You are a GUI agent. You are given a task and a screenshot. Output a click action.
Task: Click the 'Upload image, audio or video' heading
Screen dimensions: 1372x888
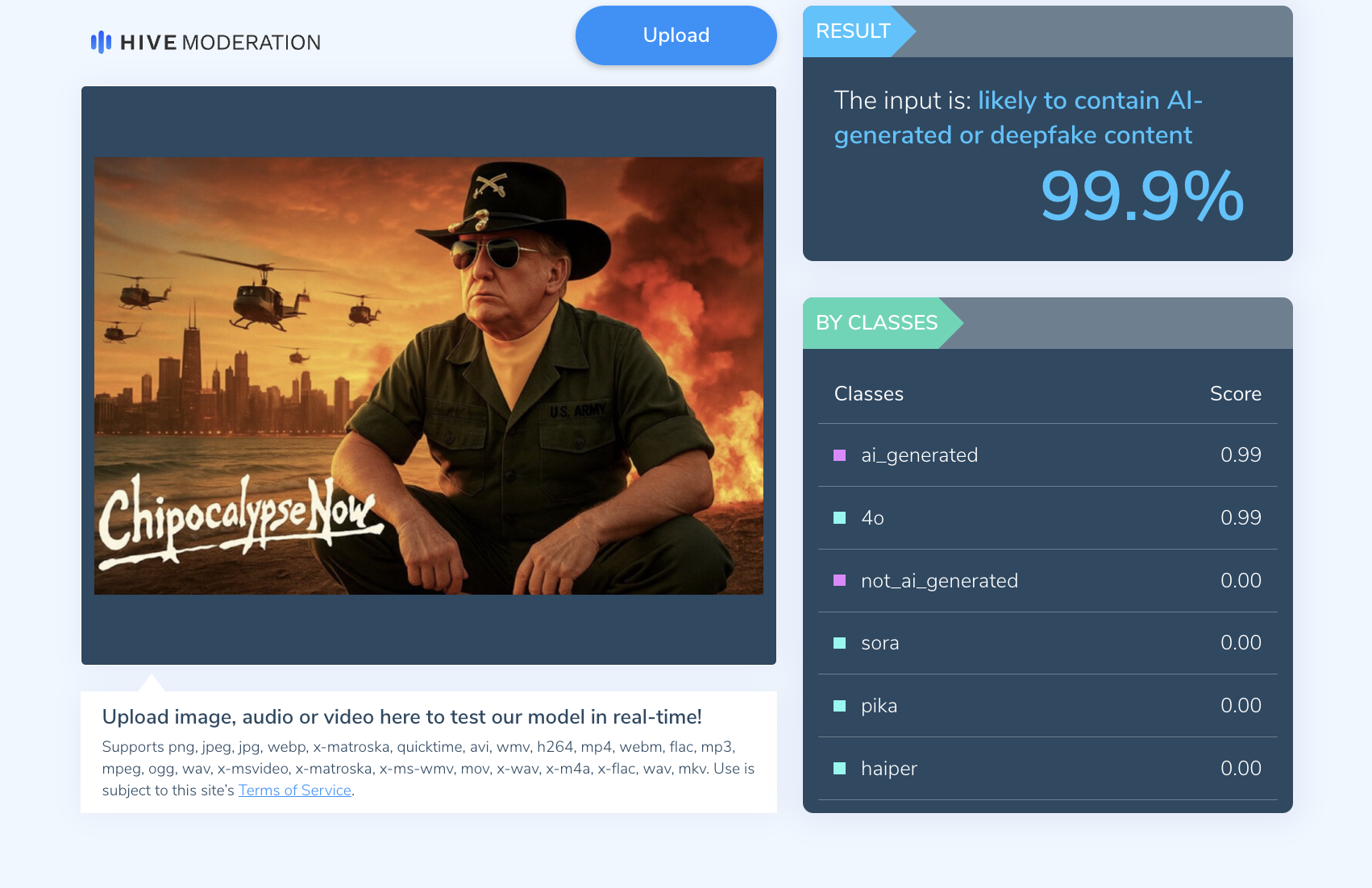[401, 717]
